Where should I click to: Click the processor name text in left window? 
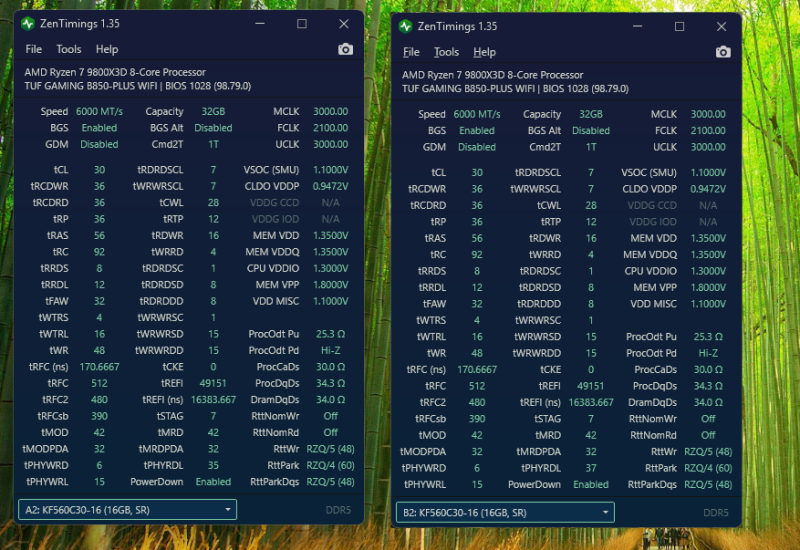[115, 72]
